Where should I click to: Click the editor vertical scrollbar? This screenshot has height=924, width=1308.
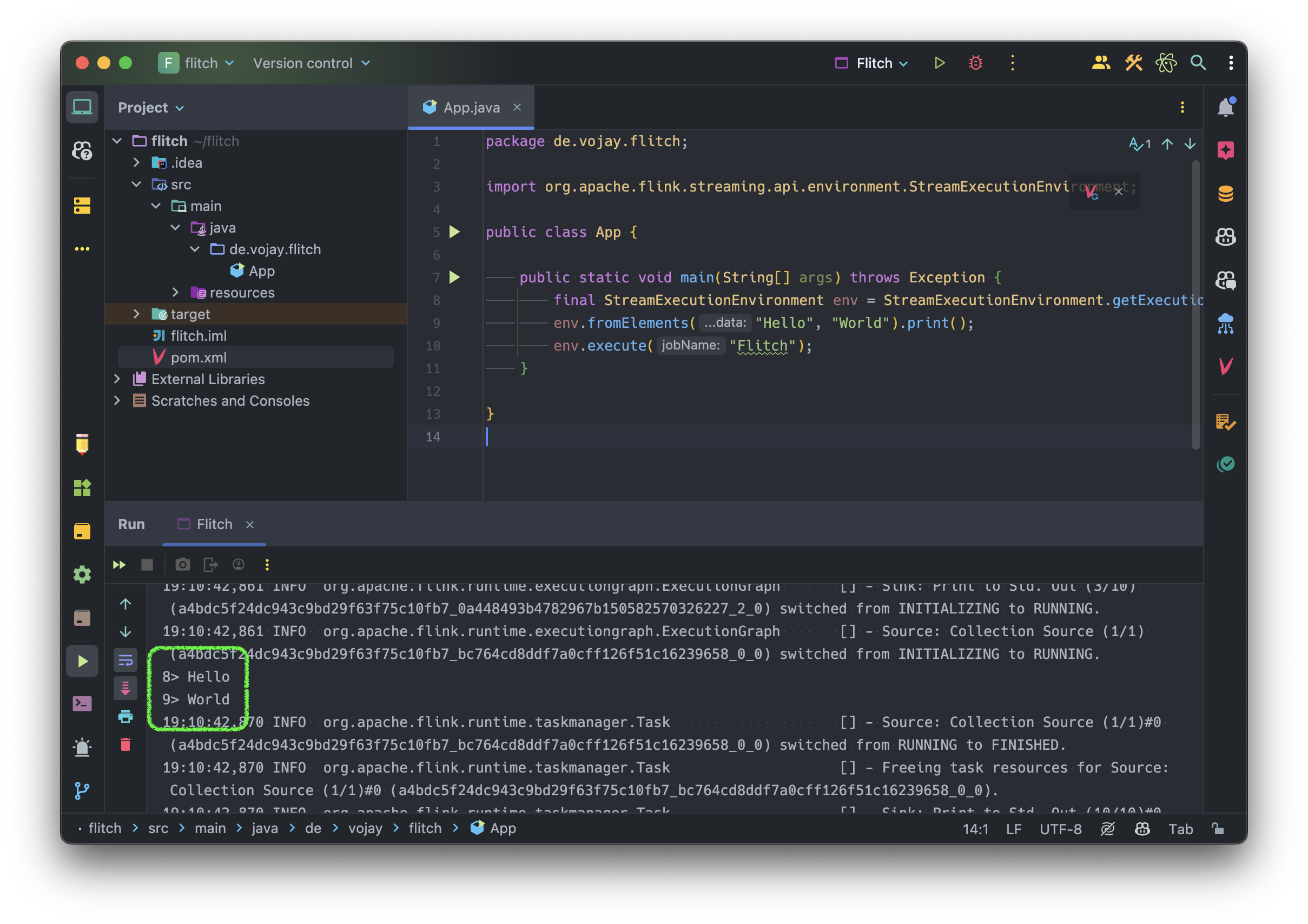[x=1195, y=304]
